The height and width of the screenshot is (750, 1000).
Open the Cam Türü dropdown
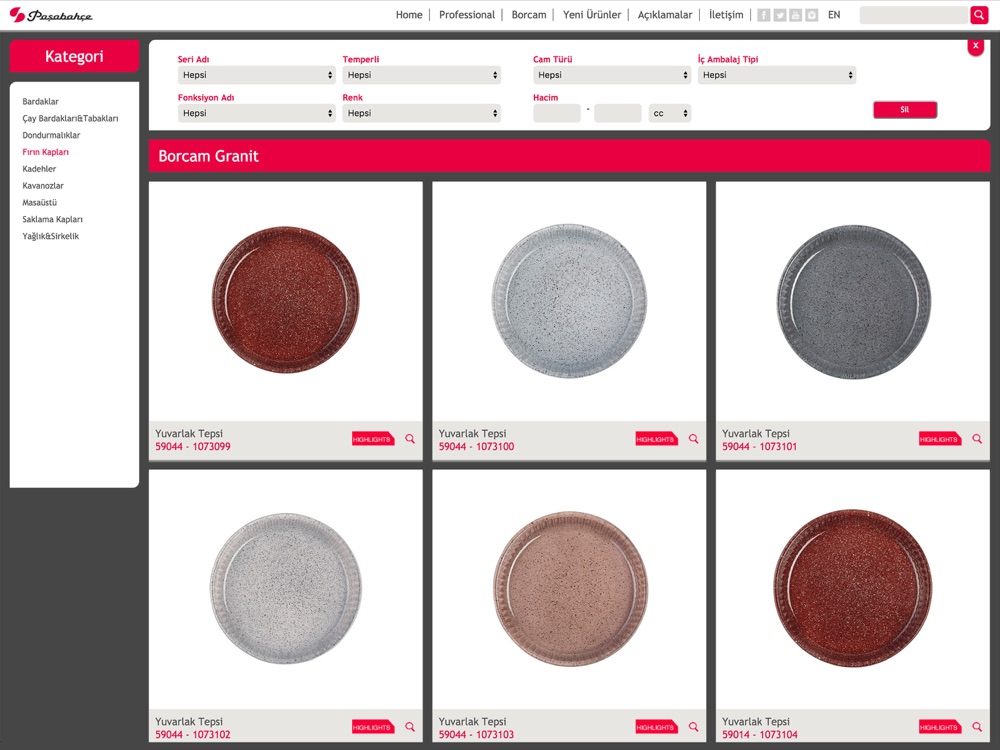[612, 75]
